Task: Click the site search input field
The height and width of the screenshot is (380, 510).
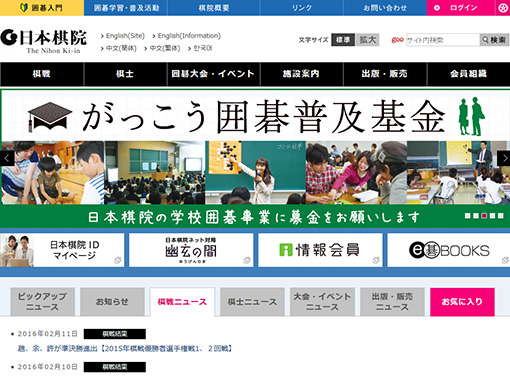Action: click(x=443, y=40)
